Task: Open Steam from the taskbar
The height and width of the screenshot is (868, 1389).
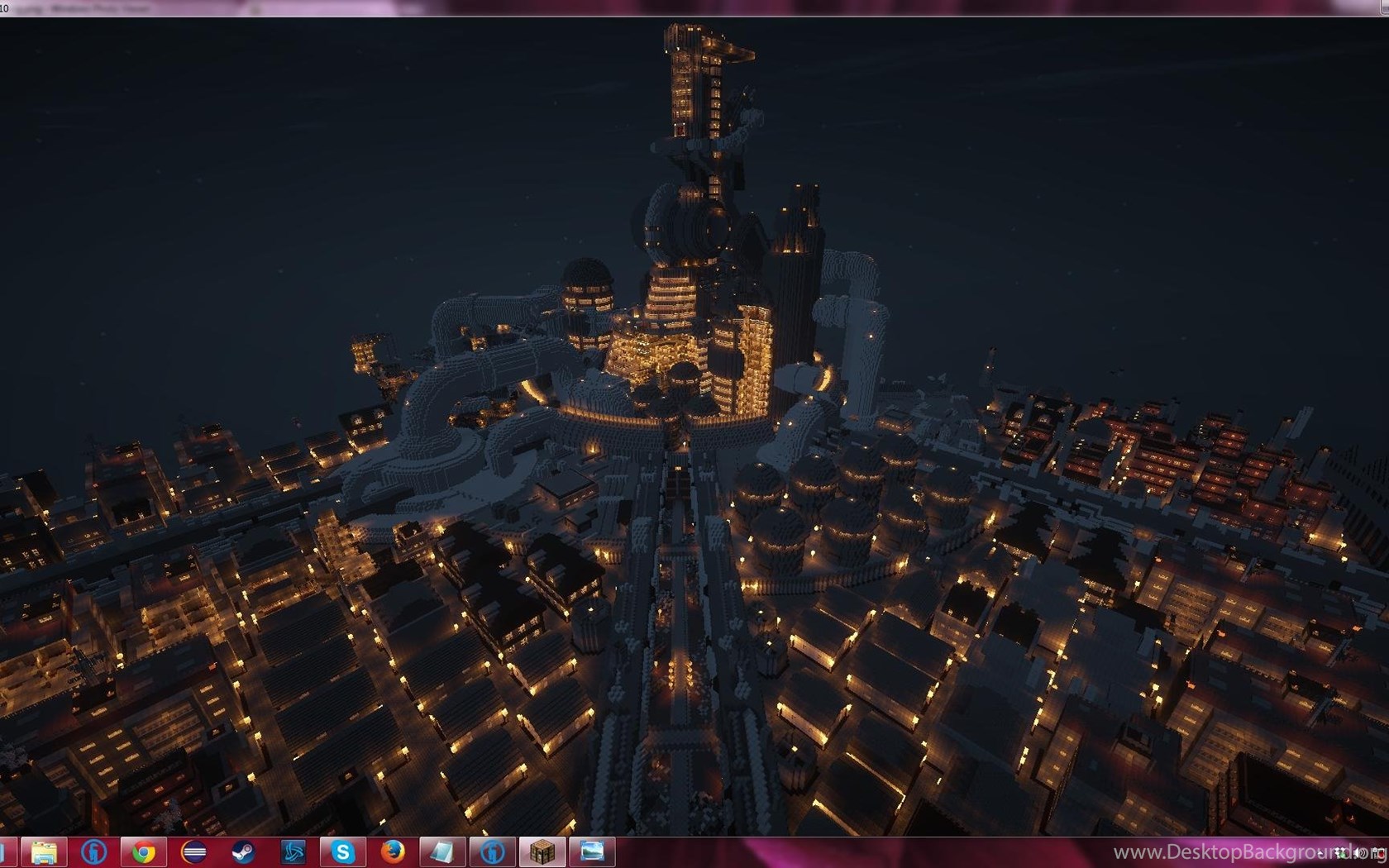Action: point(243,851)
